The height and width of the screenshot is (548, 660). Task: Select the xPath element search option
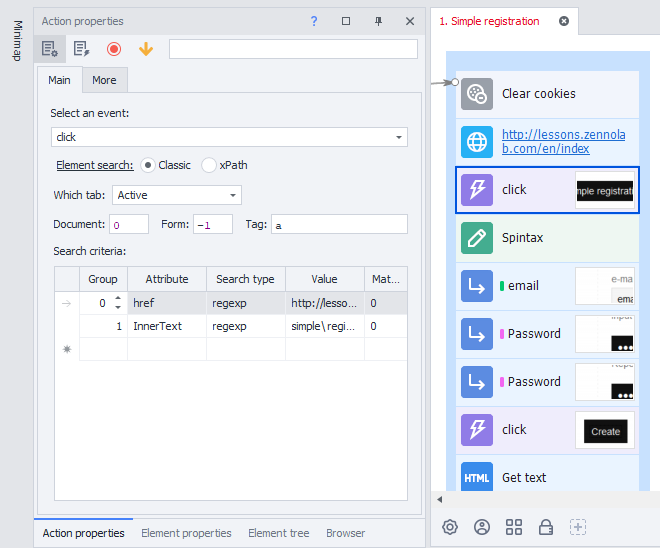pyautogui.click(x=209, y=165)
